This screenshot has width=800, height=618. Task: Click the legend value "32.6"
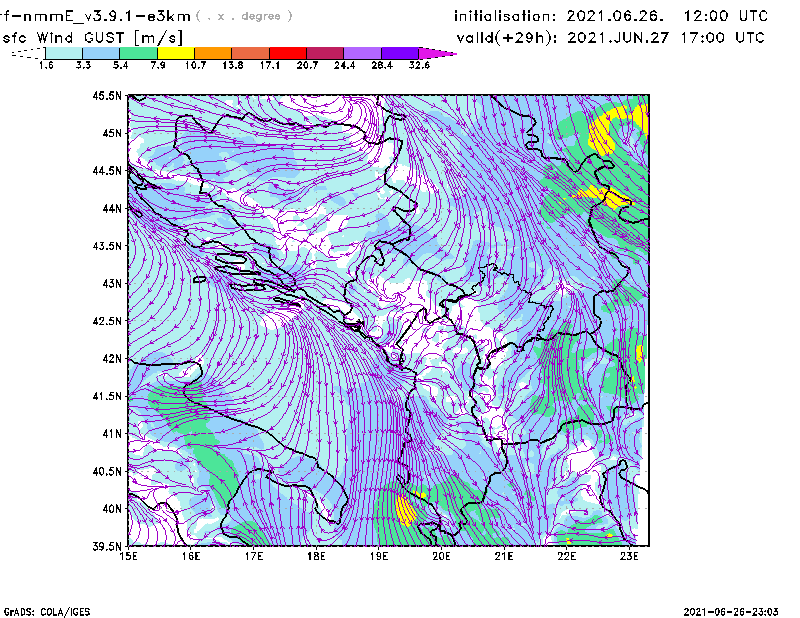[x=419, y=65]
